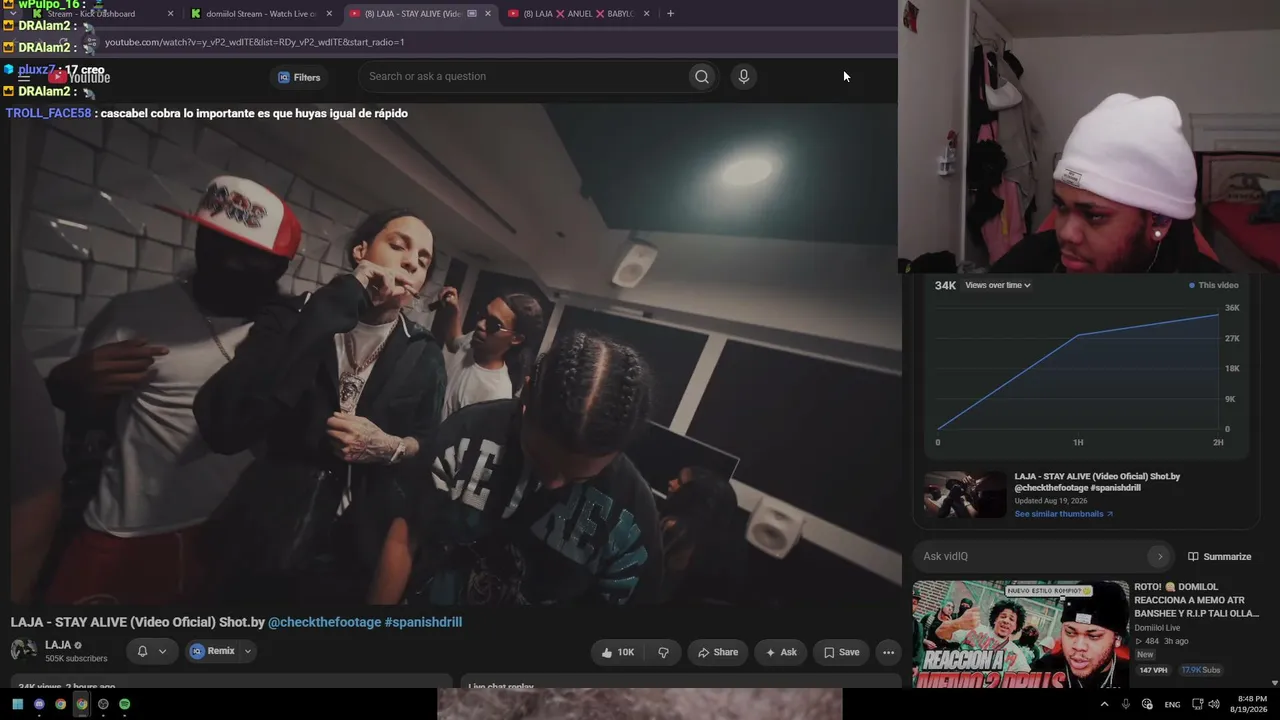Open the Spotify taskbar icon
The width and height of the screenshot is (1280, 720).
[124, 704]
